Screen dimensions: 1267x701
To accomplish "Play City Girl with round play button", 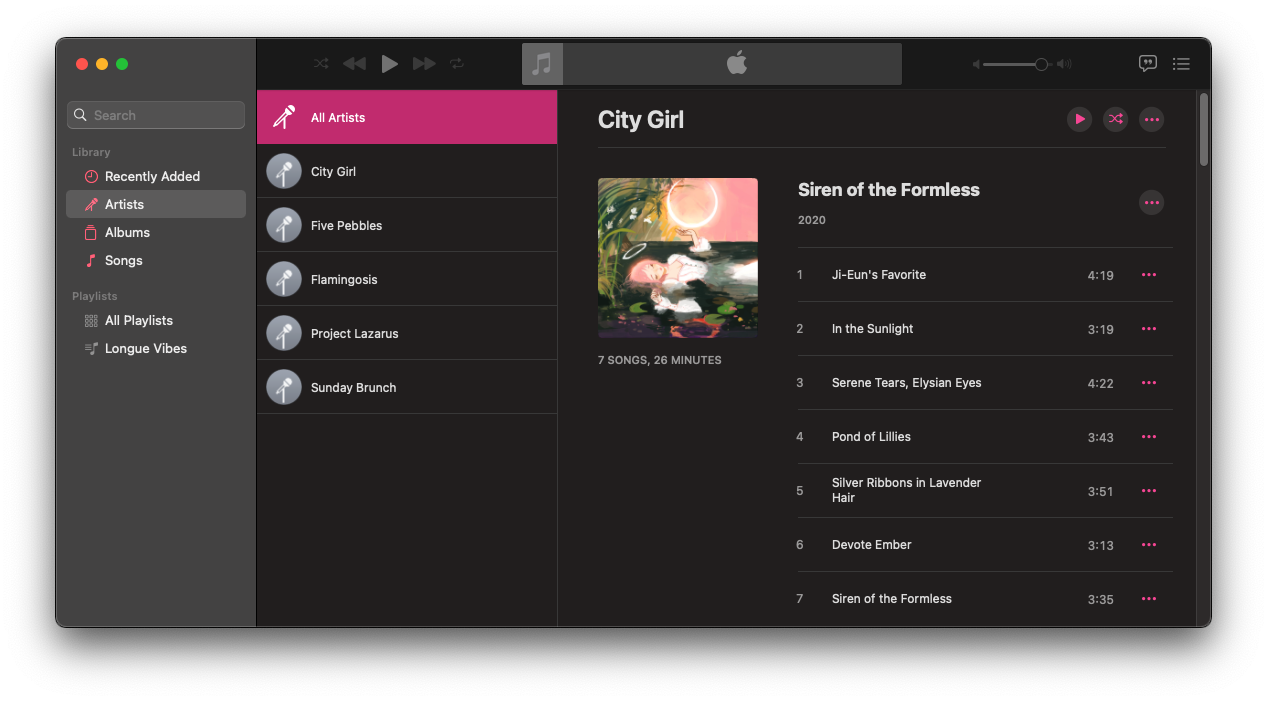I will pos(1079,119).
